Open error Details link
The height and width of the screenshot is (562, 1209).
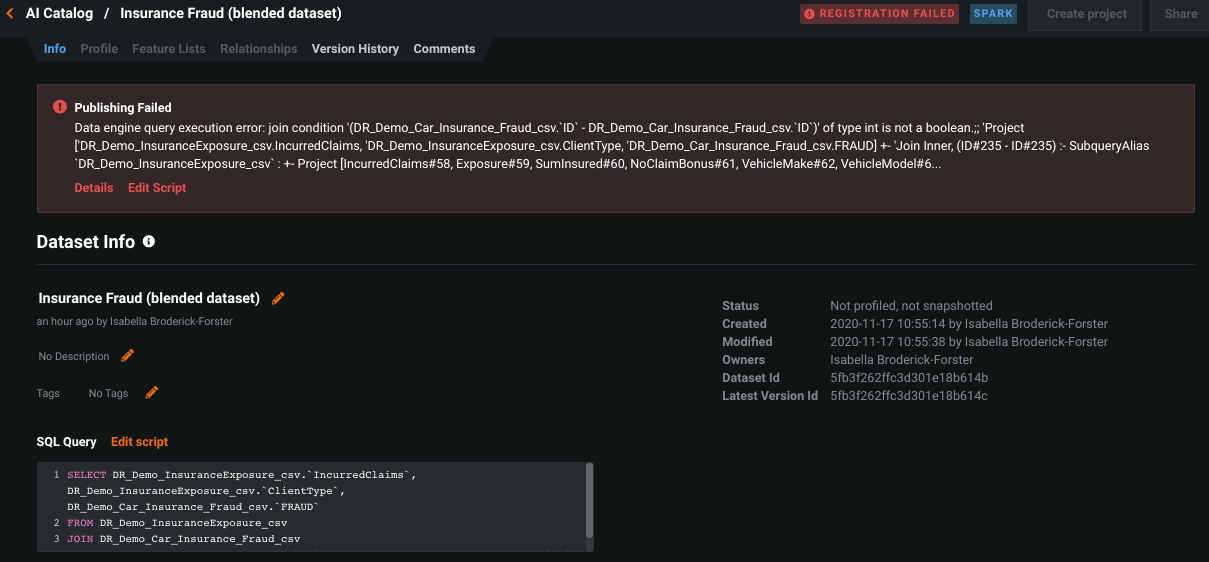click(94, 188)
